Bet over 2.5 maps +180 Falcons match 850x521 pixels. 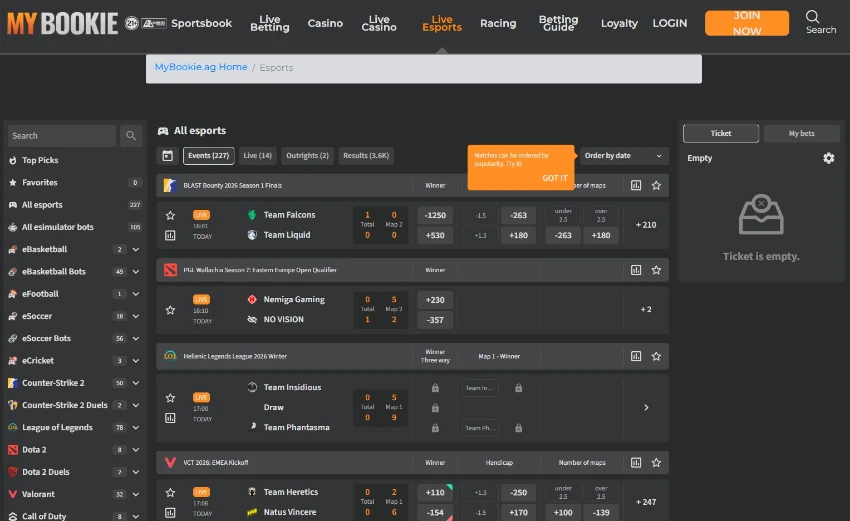(x=601, y=235)
